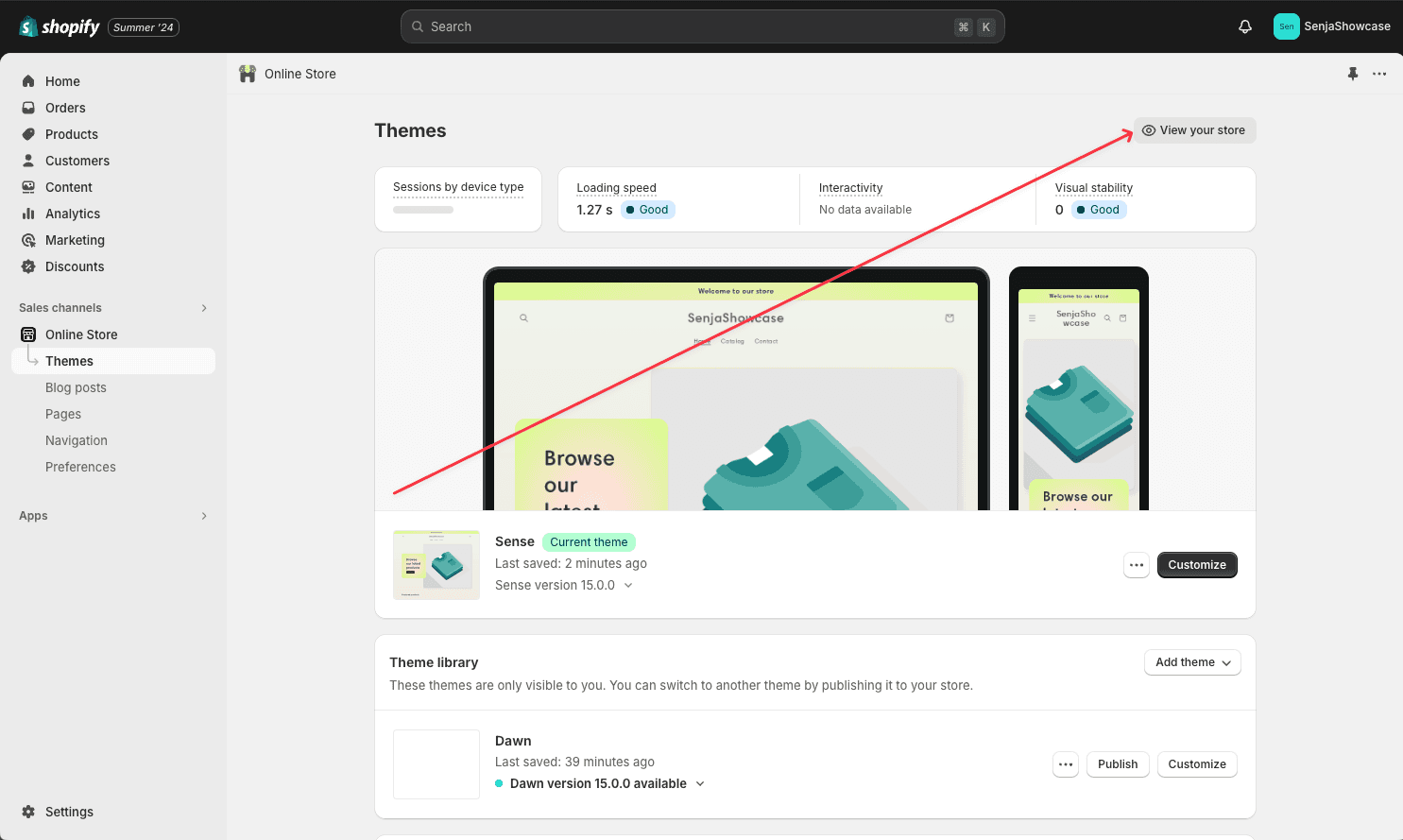Click the Settings gear icon
This screenshot has height=840, width=1403.
[x=28, y=812]
